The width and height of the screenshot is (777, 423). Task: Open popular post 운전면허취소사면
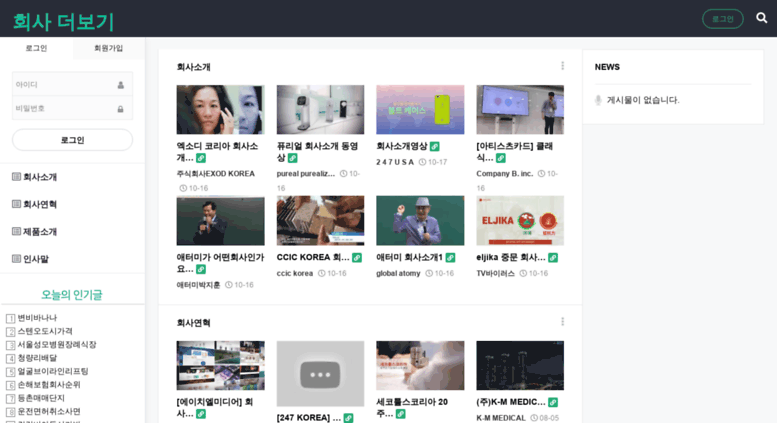49,411
